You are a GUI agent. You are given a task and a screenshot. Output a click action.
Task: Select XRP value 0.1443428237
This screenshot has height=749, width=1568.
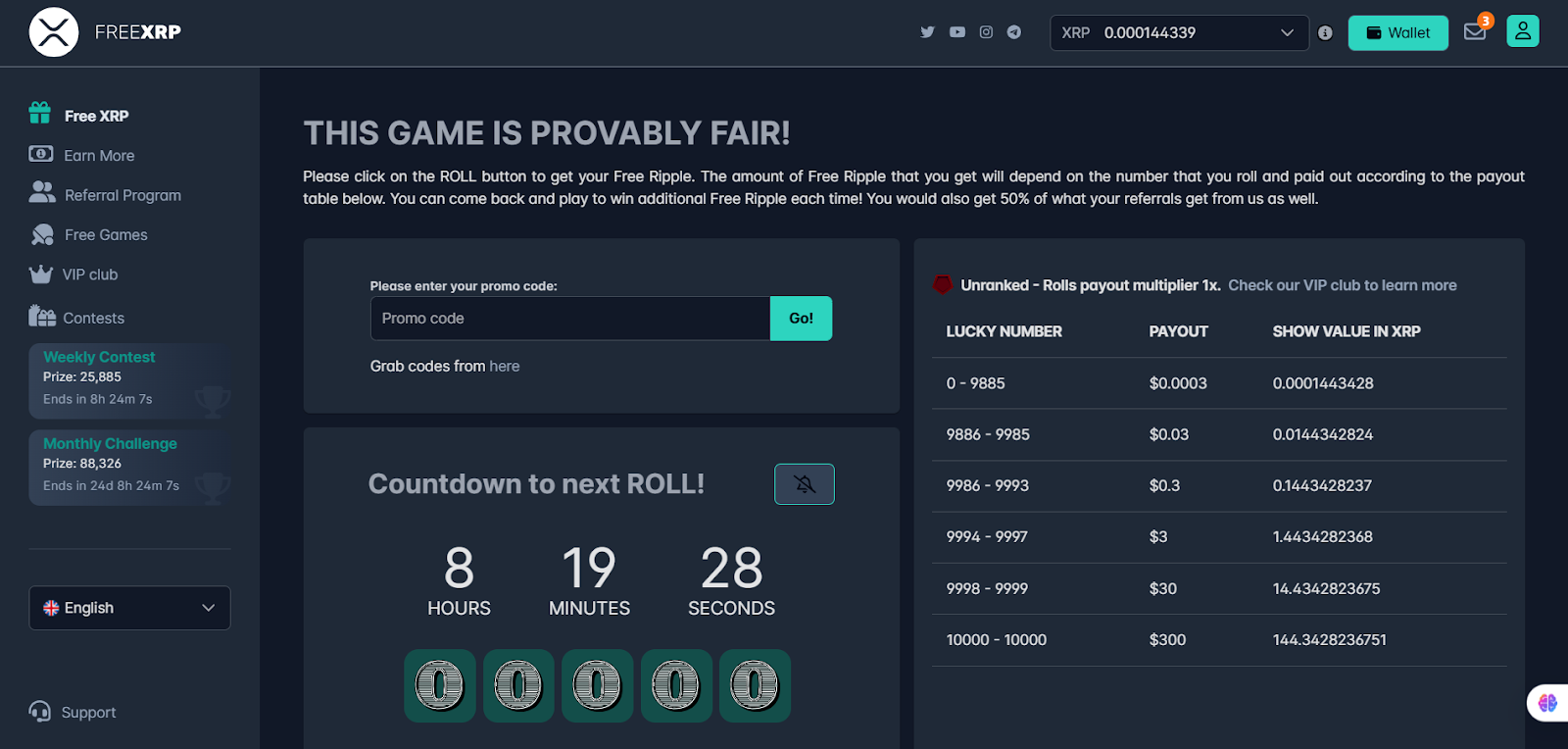pos(1322,485)
